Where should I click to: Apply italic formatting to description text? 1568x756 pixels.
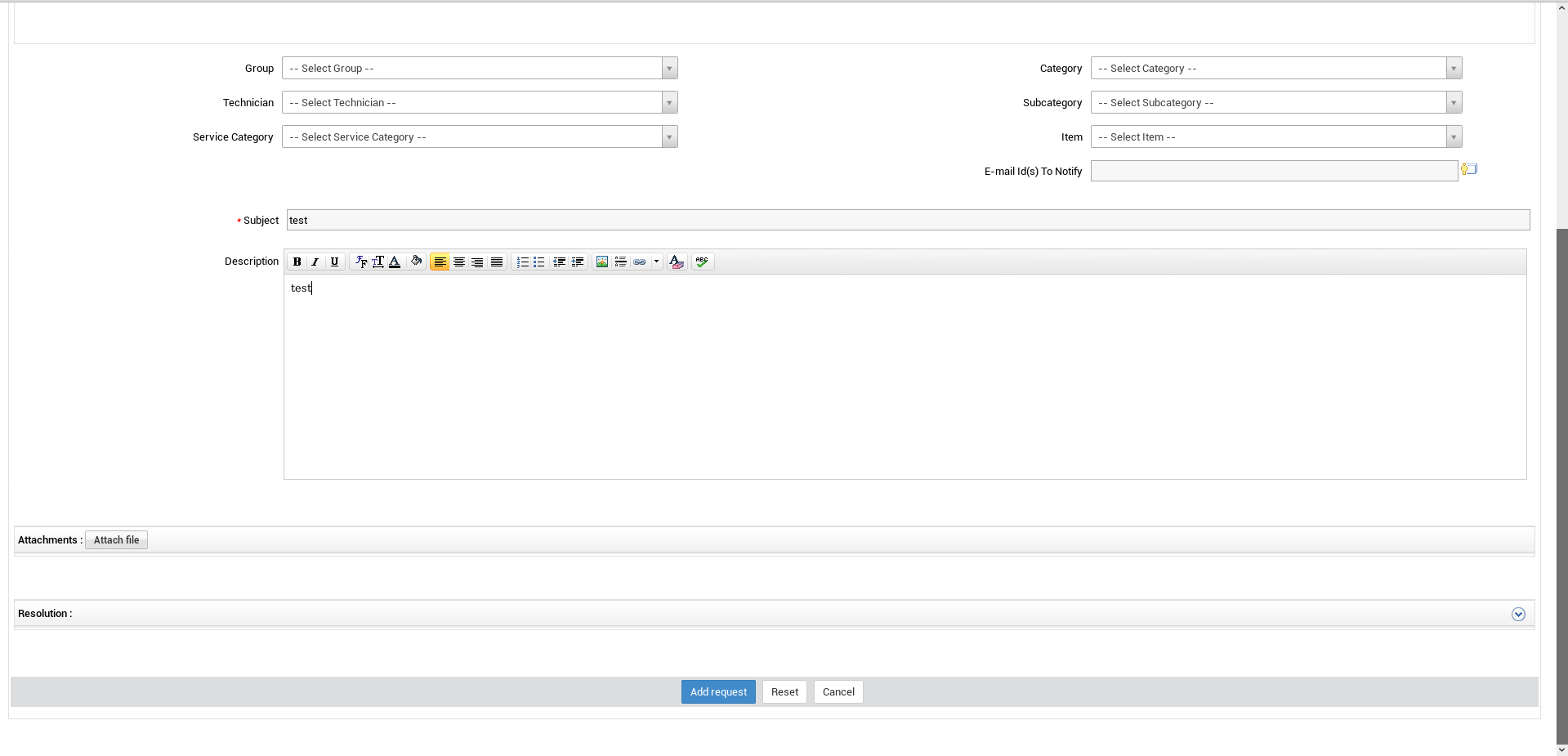315,262
